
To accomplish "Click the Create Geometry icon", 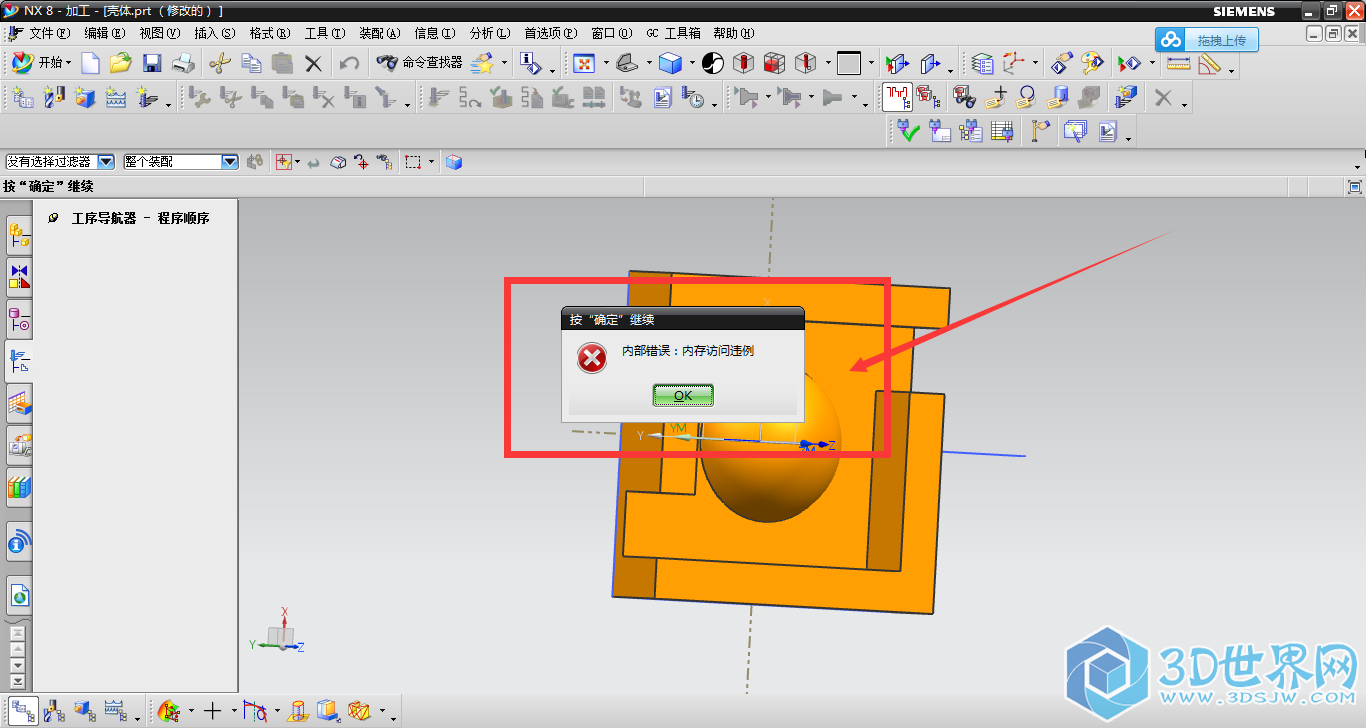I will click(85, 97).
